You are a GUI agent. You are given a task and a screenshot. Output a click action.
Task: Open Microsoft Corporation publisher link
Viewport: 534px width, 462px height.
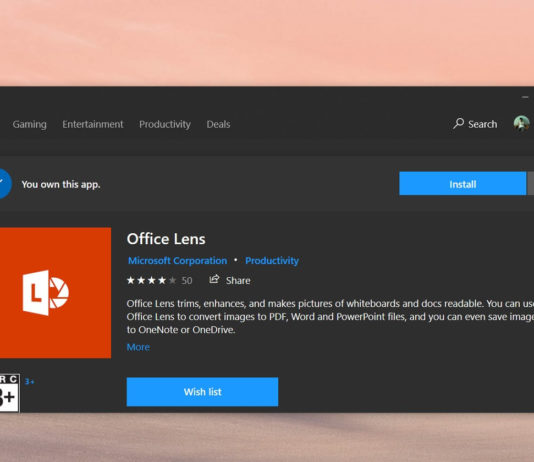point(177,260)
